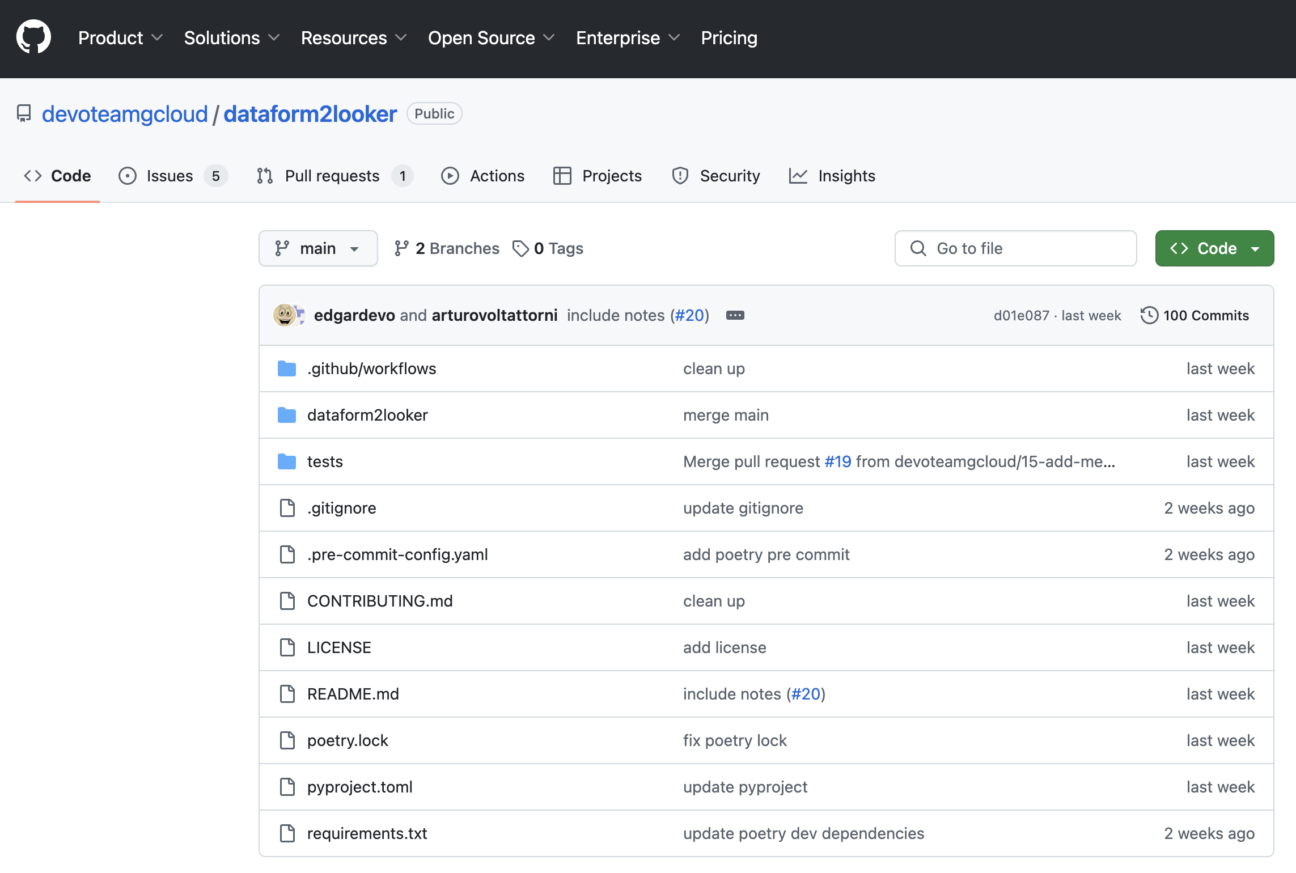Expand commit message with ellipsis button

[x=735, y=315]
